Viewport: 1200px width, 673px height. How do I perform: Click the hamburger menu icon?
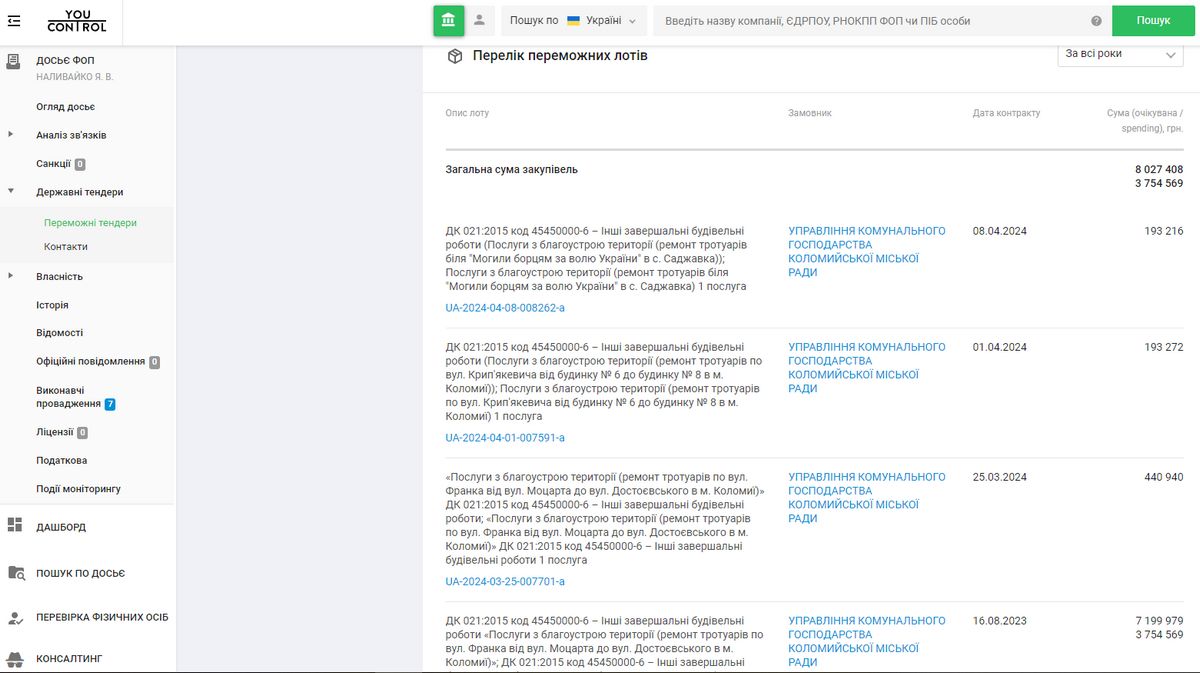[14, 20]
